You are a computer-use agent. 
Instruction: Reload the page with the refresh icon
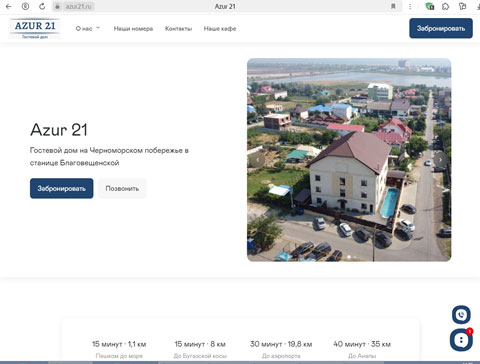42,6
